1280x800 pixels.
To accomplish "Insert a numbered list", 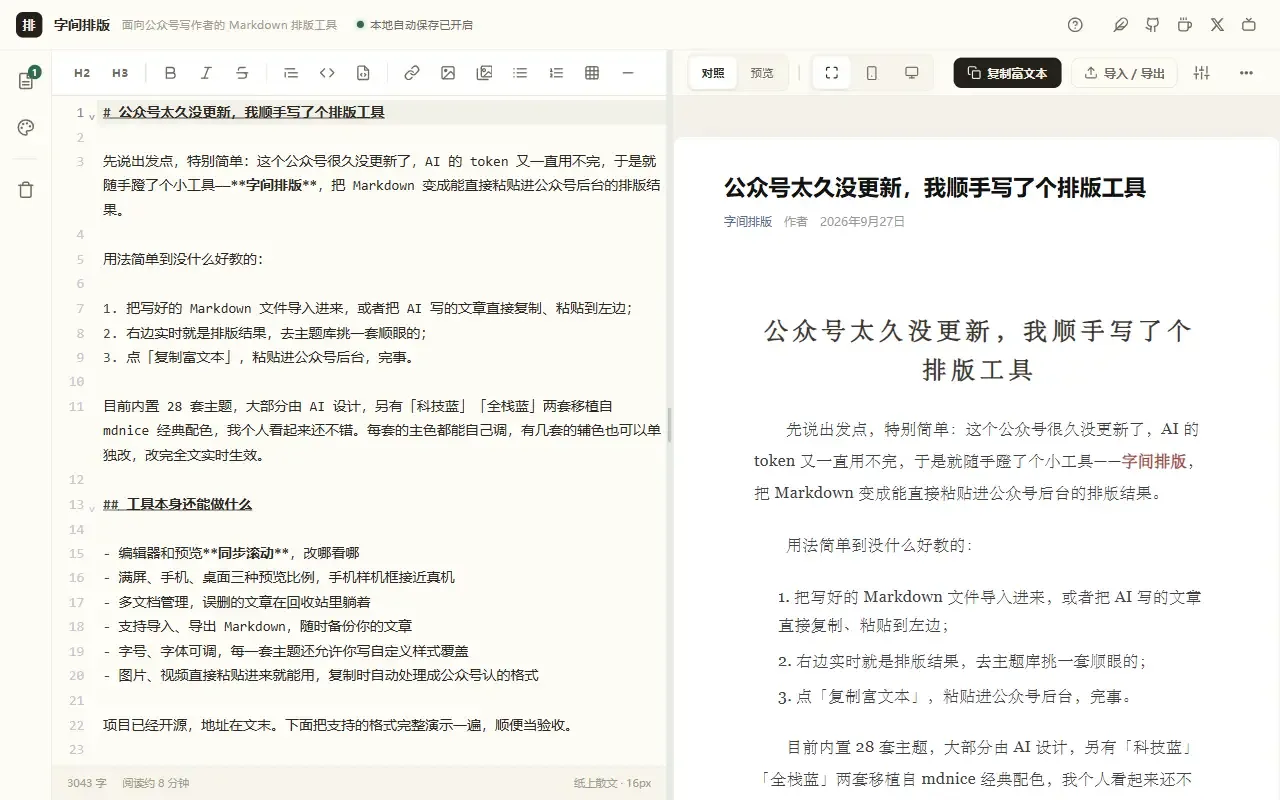I will click(x=556, y=73).
